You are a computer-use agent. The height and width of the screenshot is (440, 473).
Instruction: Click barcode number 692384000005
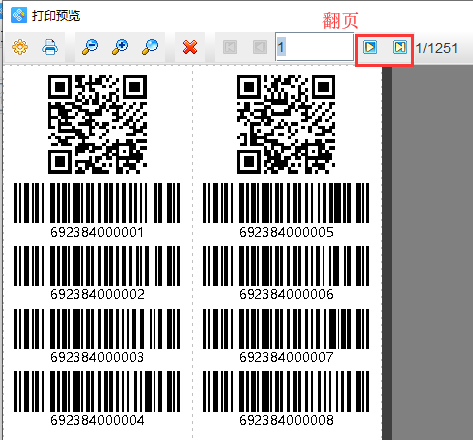coord(286,232)
